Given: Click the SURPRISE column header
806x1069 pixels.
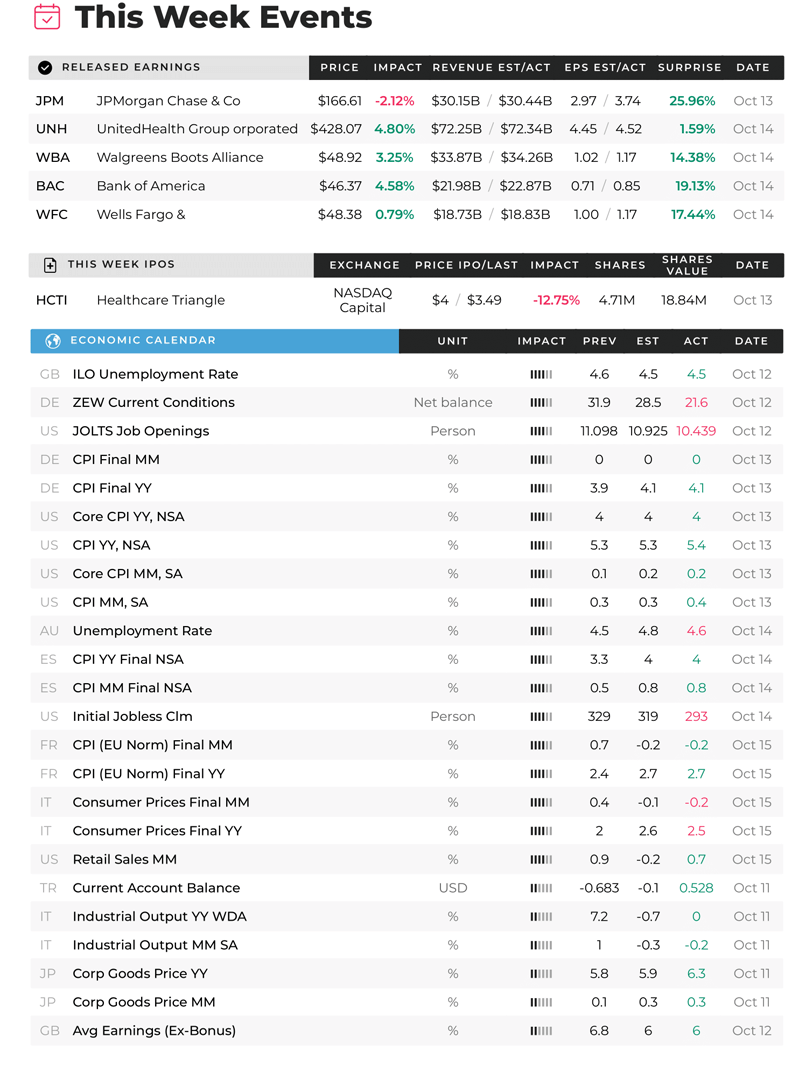Looking at the screenshot, I should pyautogui.click(x=689, y=67).
